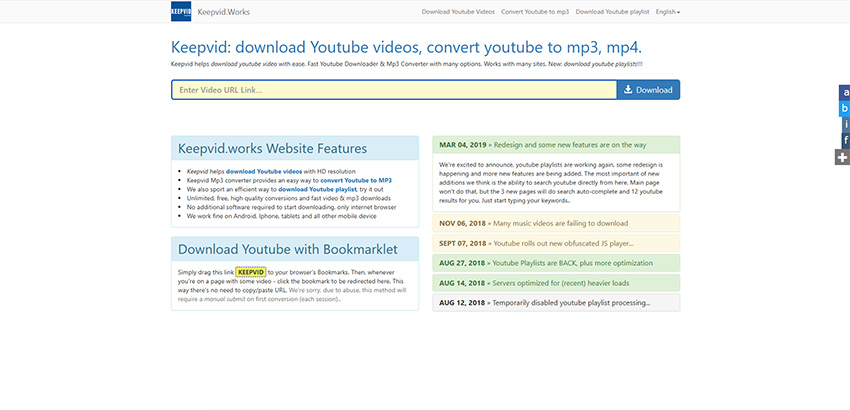The height and width of the screenshot is (410, 850).
Task: Open Convert Youtube to mp3 menu item
Action: [x=534, y=12]
